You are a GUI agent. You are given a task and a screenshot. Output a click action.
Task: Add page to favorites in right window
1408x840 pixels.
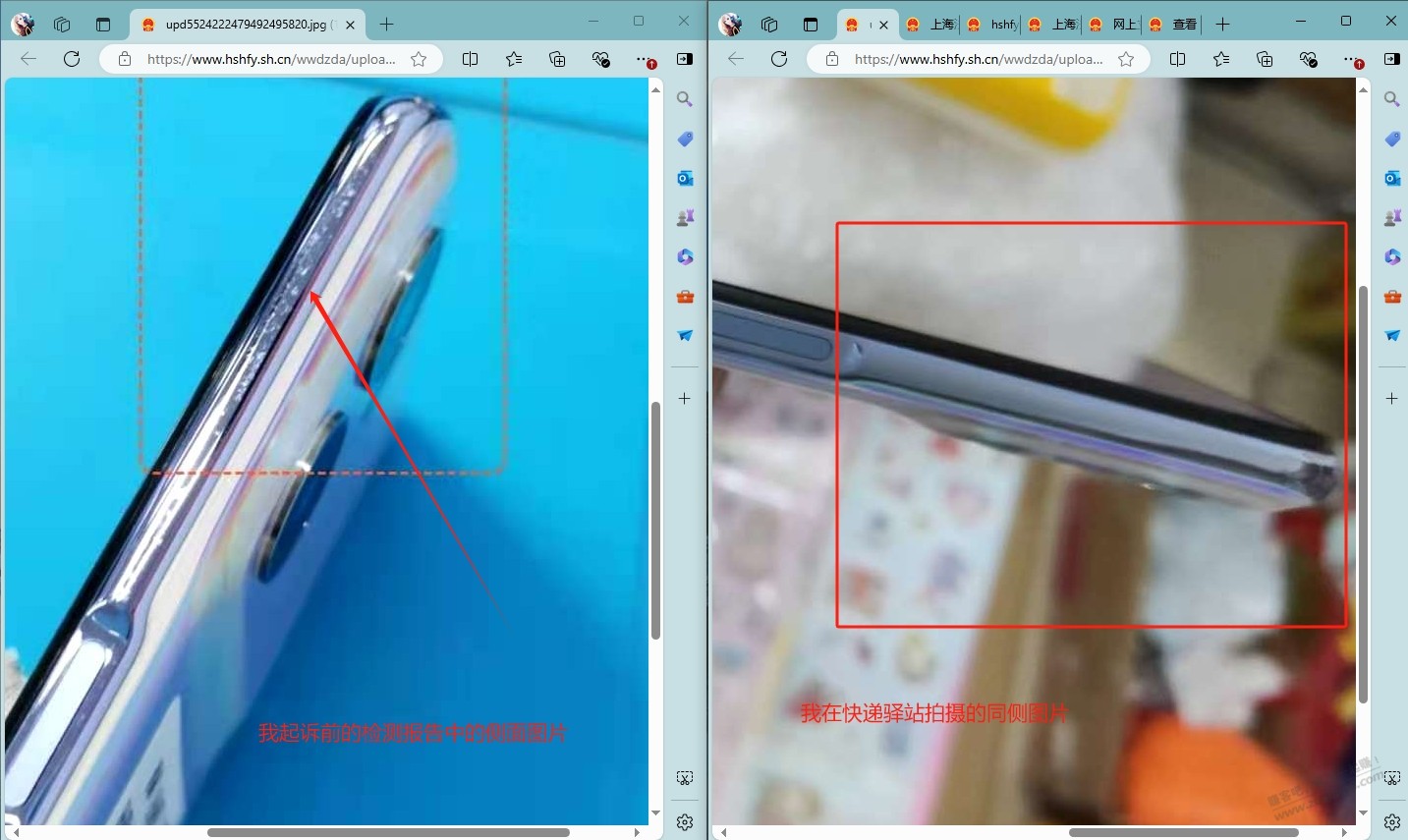1126,59
